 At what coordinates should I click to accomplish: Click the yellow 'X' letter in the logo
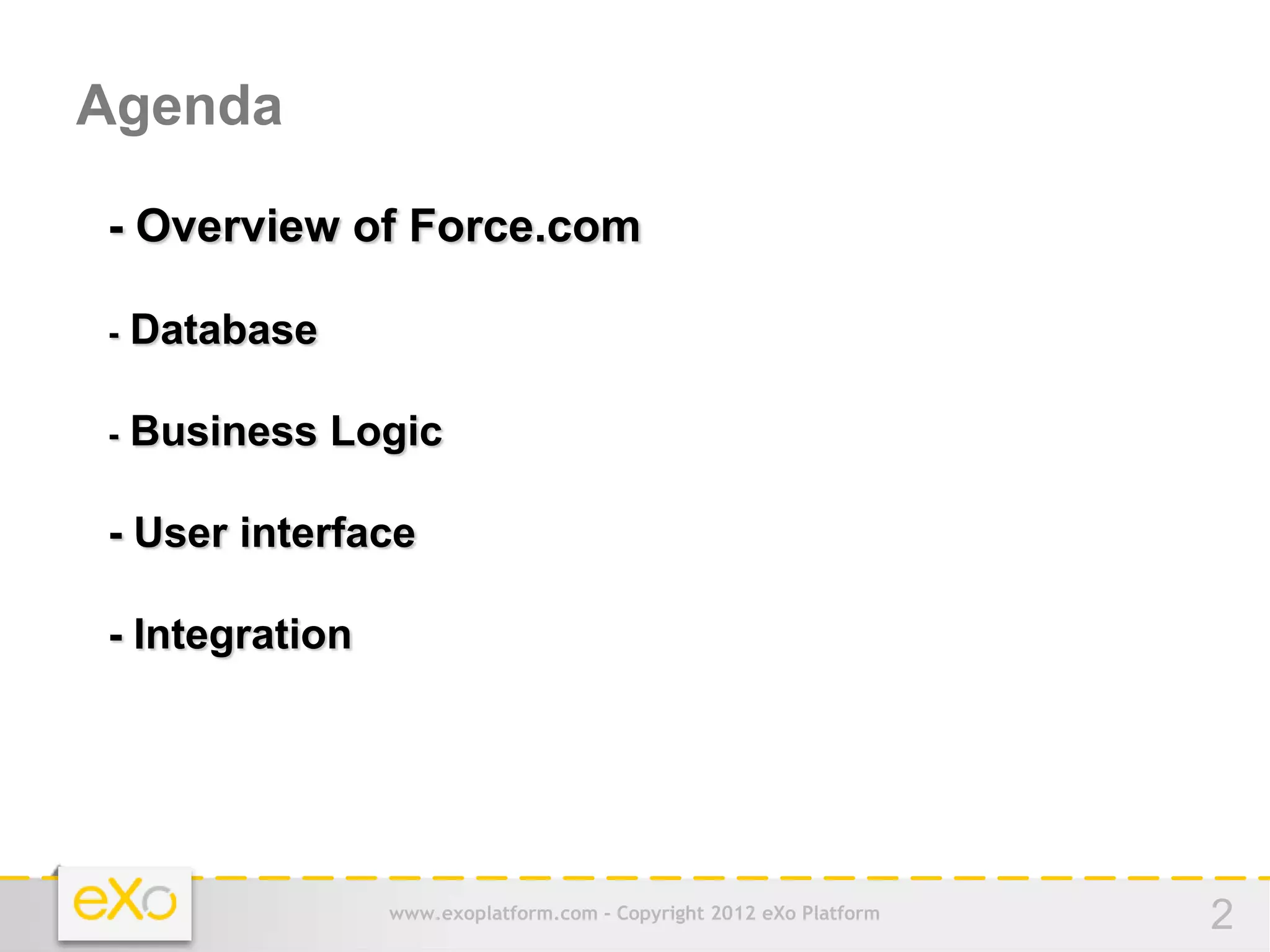point(127,900)
